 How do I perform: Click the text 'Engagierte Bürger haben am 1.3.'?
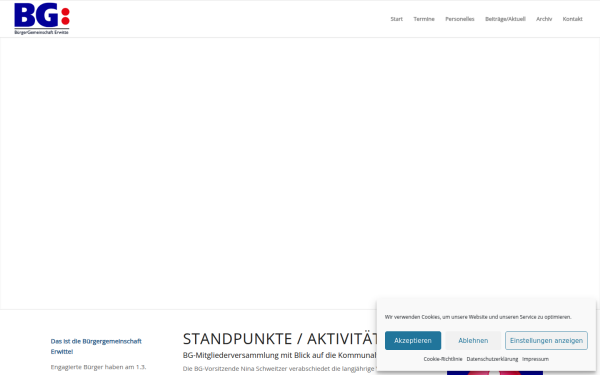[x=98, y=367]
